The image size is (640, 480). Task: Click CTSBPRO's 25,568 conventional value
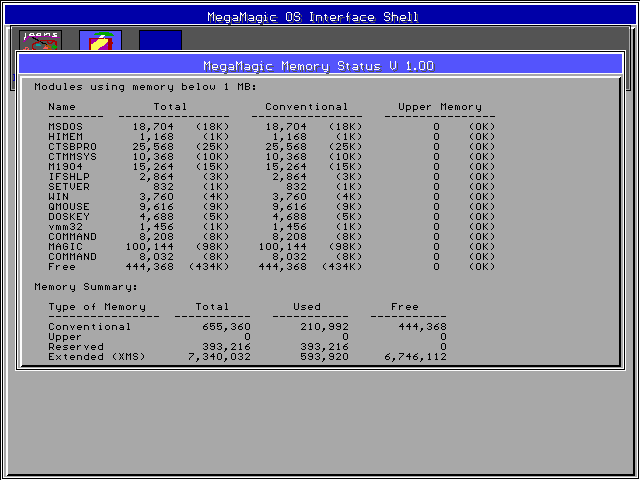click(286, 147)
